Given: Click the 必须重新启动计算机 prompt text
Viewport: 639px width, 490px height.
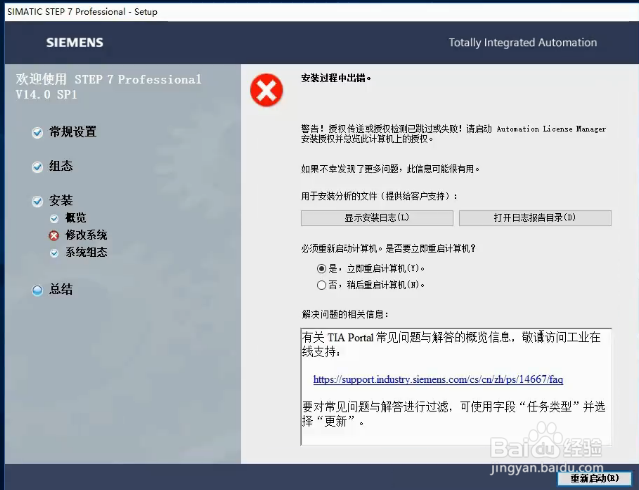Looking at the screenshot, I should [x=388, y=248].
